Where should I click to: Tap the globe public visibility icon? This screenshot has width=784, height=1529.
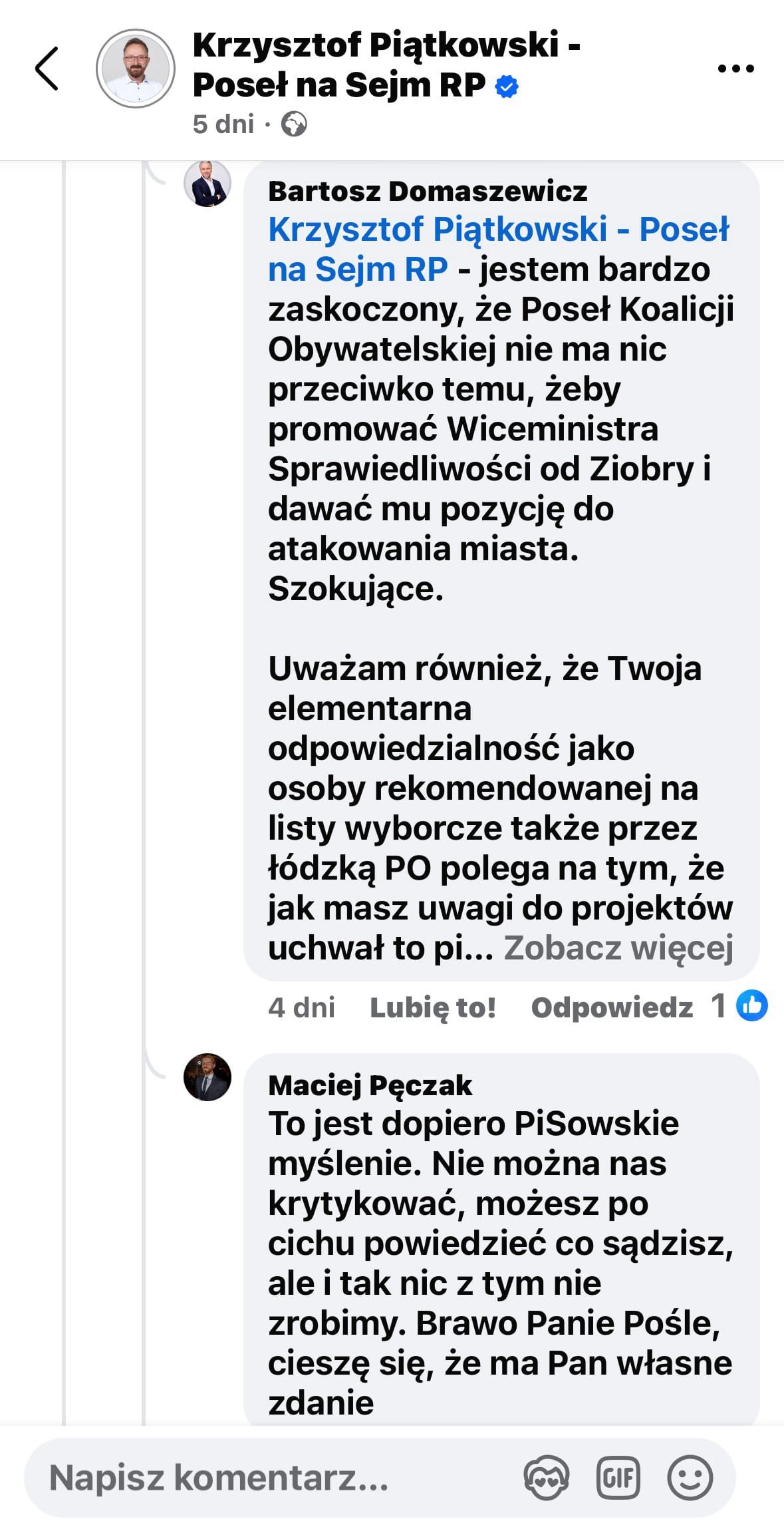point(294,124)
